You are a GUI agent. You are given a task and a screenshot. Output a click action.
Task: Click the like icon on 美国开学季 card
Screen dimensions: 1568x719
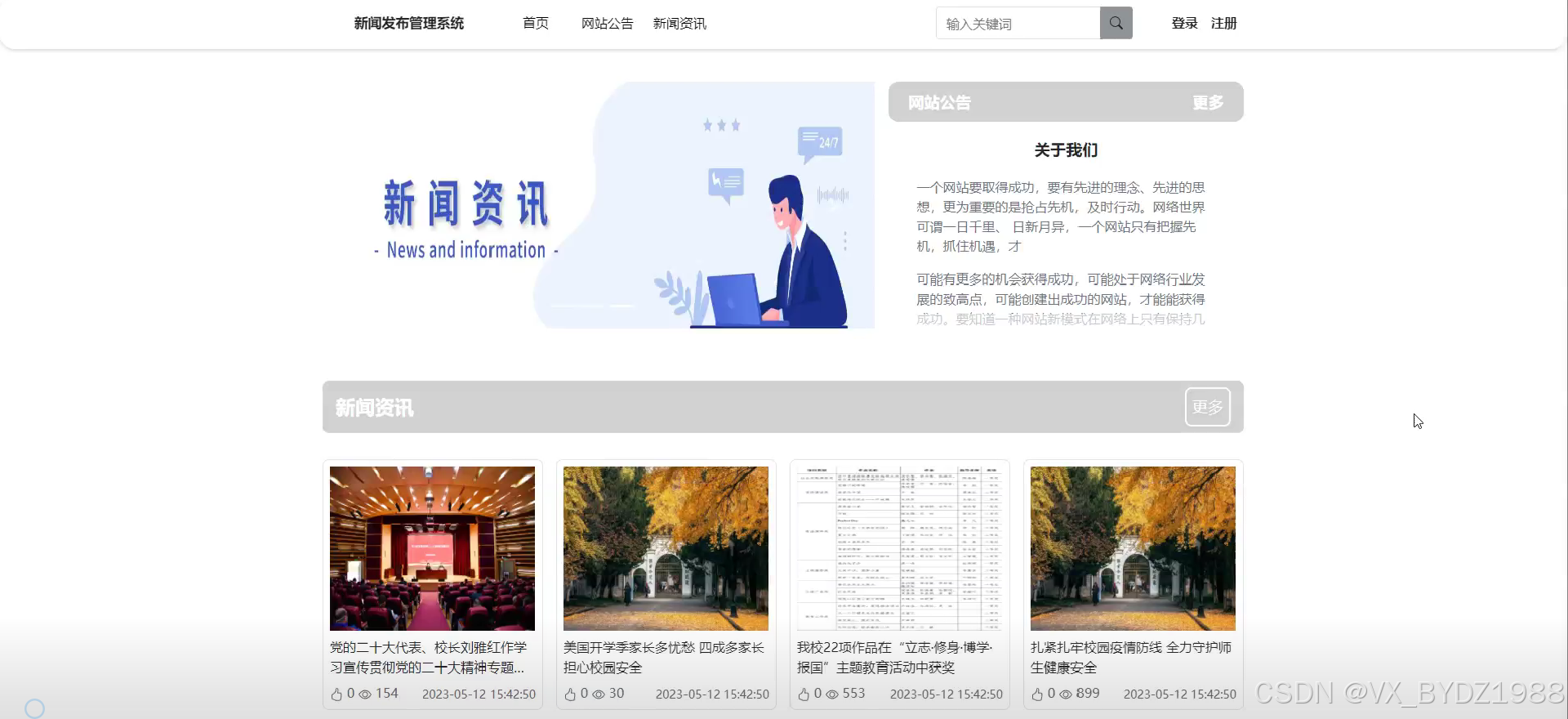click(570, 694)
